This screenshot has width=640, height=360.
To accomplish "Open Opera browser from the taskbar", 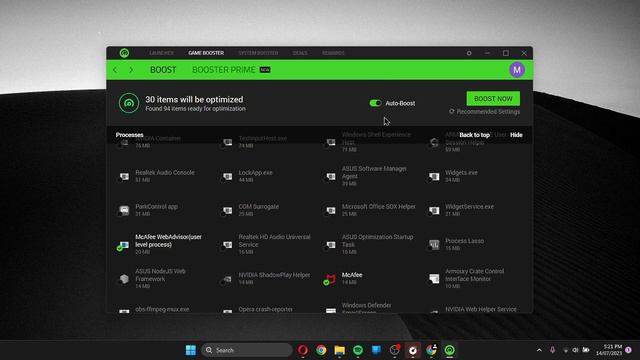I will (x=302, y=350).
